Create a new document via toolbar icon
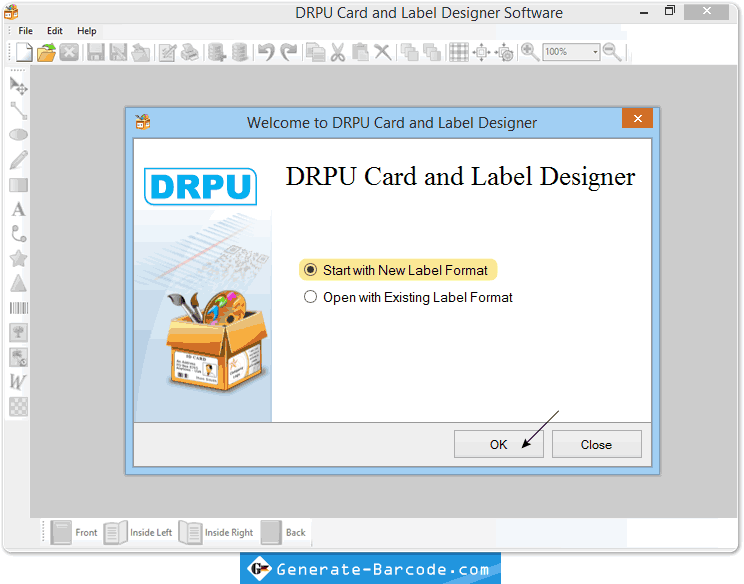 click(x=24, y=52)
